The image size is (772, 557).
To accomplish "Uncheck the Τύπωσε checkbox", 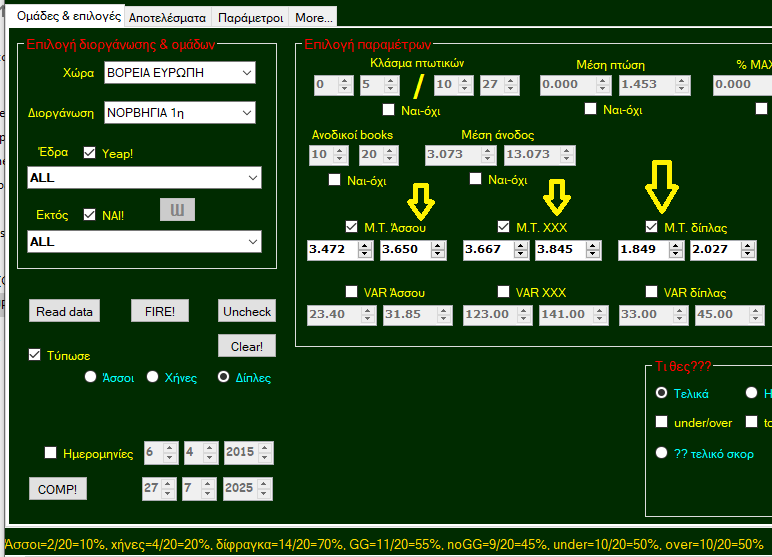I will 35,355.
